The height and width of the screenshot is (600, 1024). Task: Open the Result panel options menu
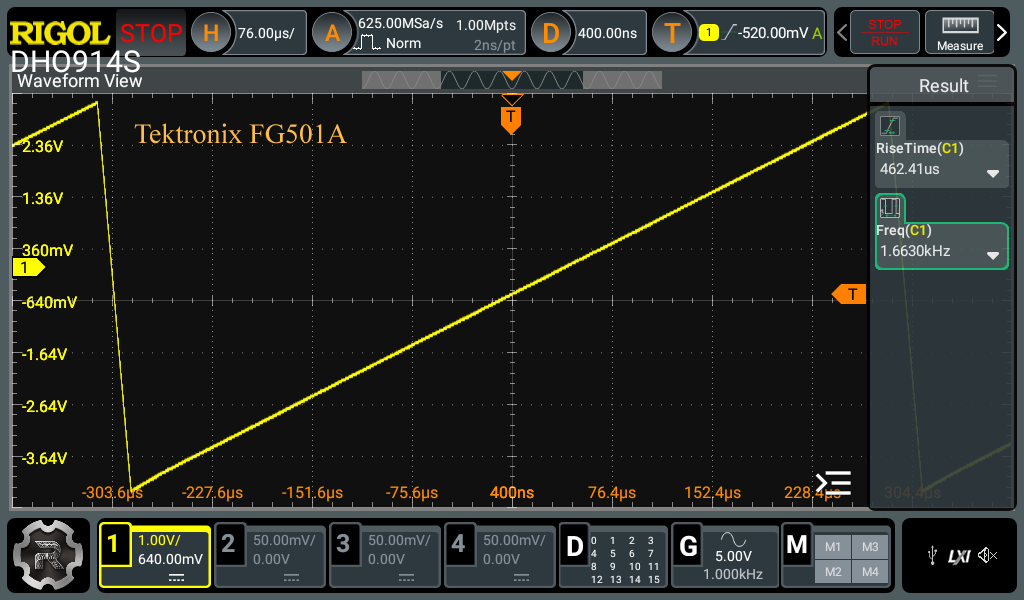click(987, 82)
